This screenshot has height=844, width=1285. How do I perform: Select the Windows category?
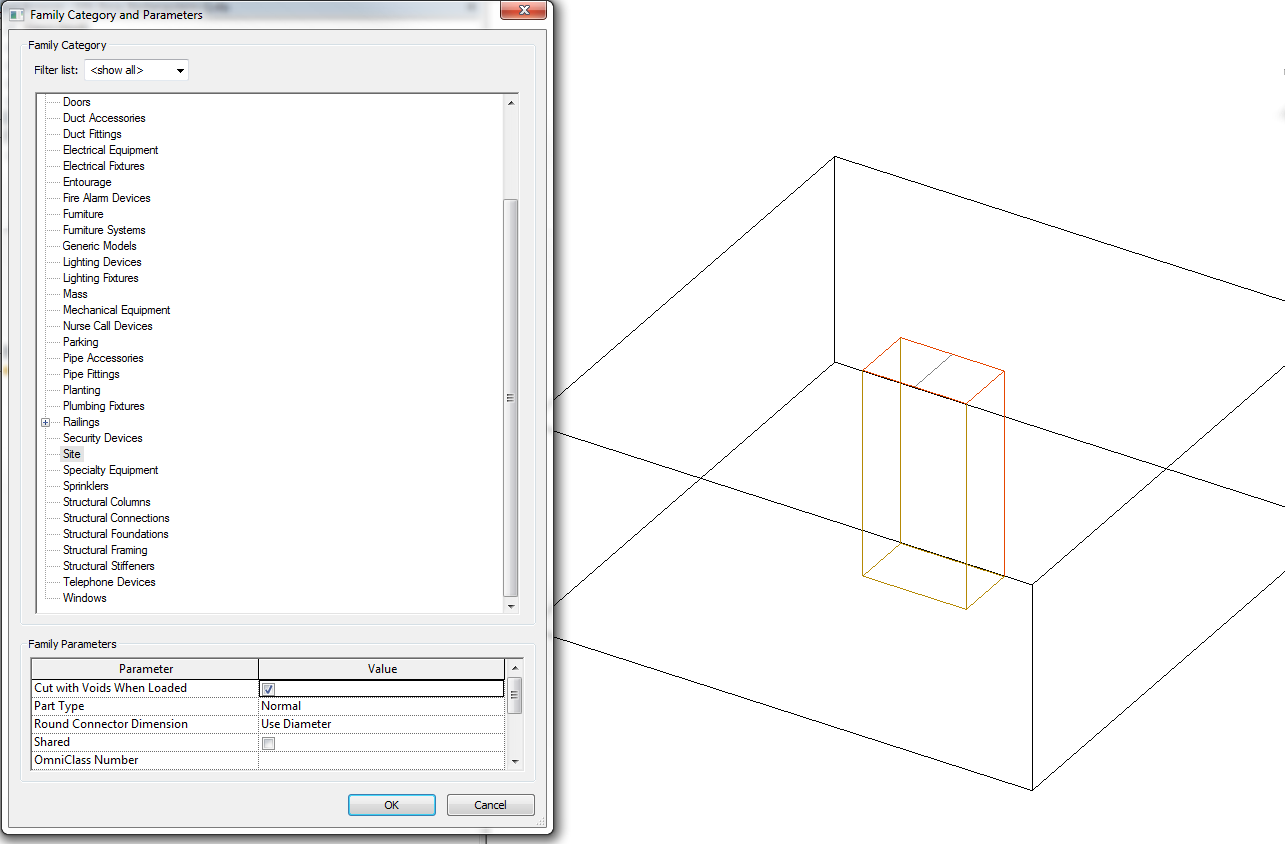click(x=85, y=598)
